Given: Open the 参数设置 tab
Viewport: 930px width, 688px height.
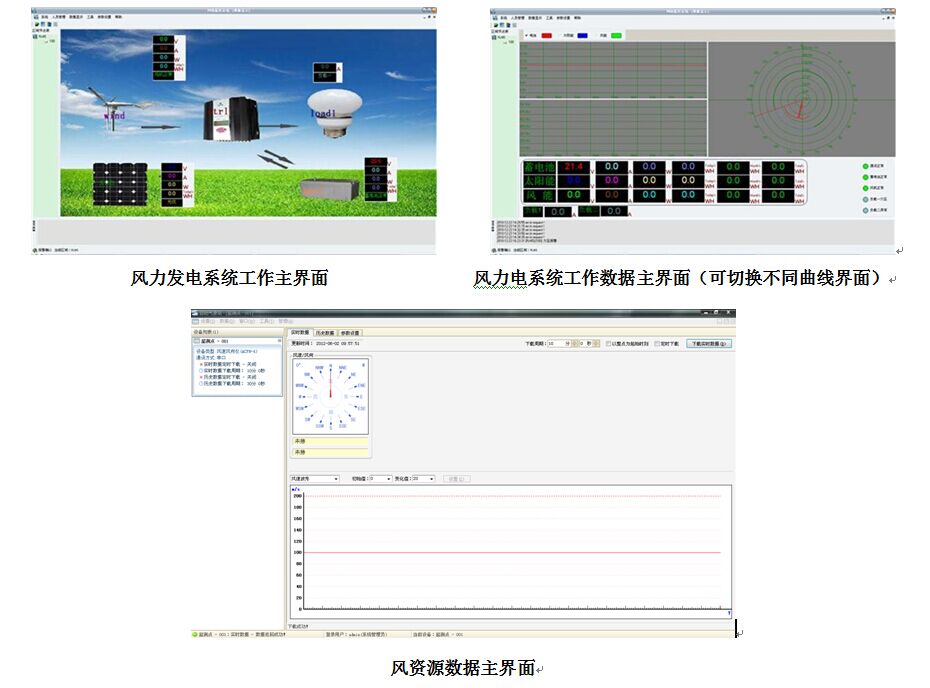Looking at the screenshot, I should pyautogui.click(x=349, y=332).
